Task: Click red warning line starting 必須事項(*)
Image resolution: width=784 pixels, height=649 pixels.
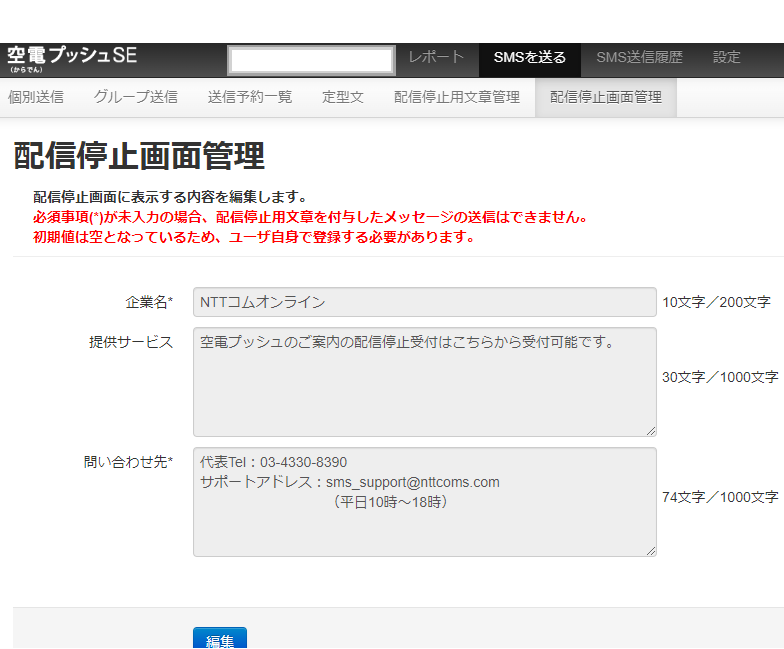Action: tap(310, 217)
